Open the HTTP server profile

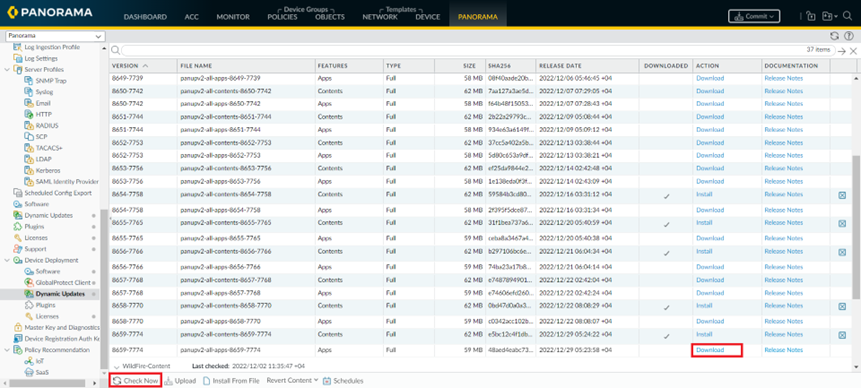[43, 114]
